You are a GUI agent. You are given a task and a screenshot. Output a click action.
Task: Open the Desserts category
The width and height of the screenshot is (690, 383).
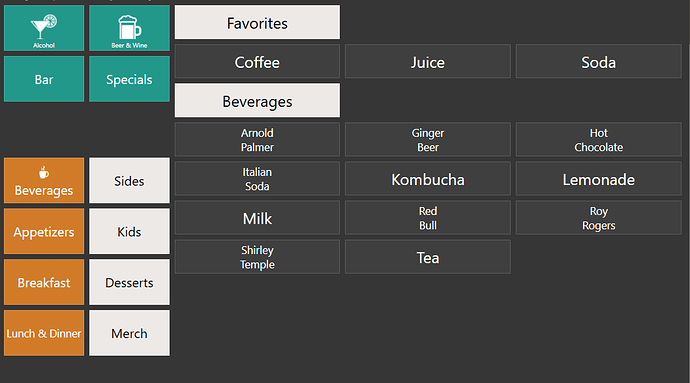point(129,282)
